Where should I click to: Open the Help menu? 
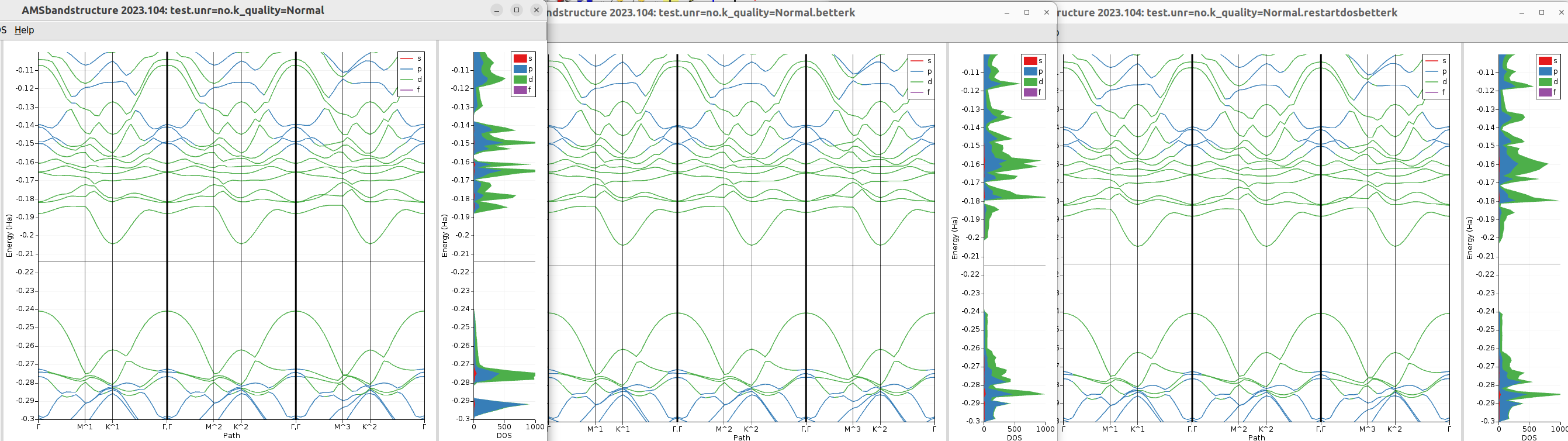25,30
